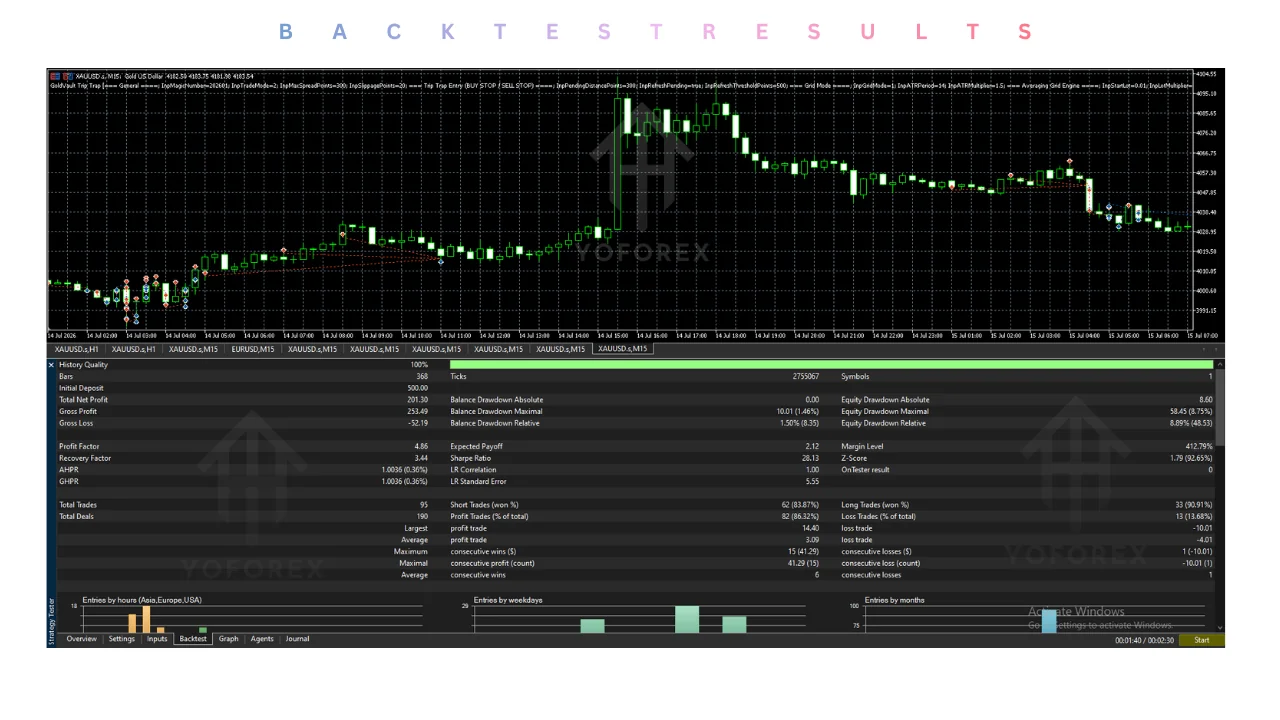Click the tallest bar in Entries by weekdays

[687, 619]
